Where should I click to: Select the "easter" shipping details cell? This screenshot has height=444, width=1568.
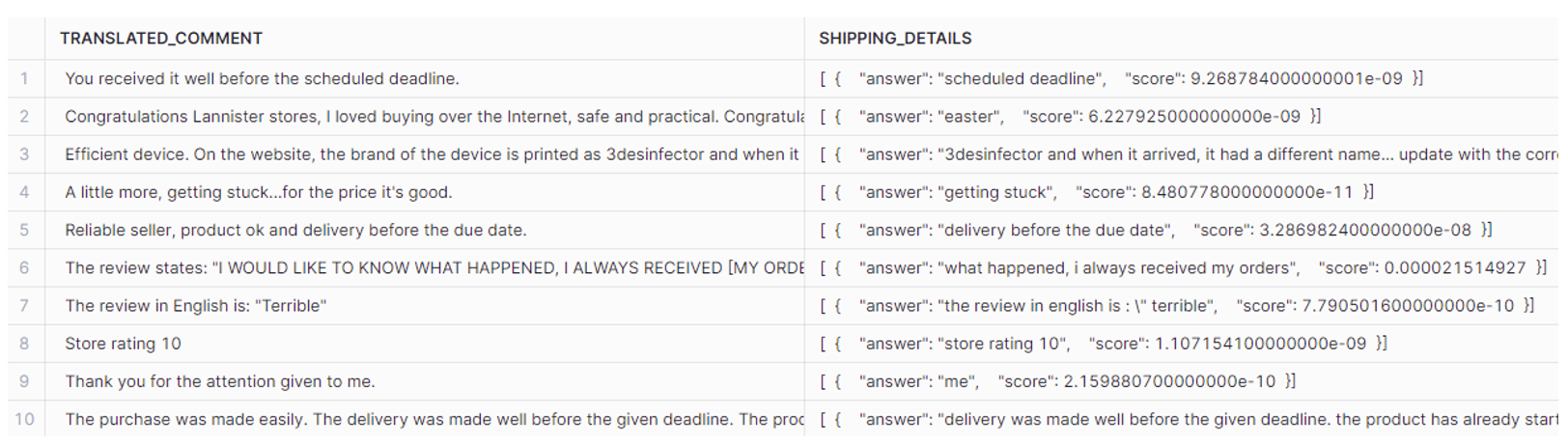click(x=1186, y=117)
